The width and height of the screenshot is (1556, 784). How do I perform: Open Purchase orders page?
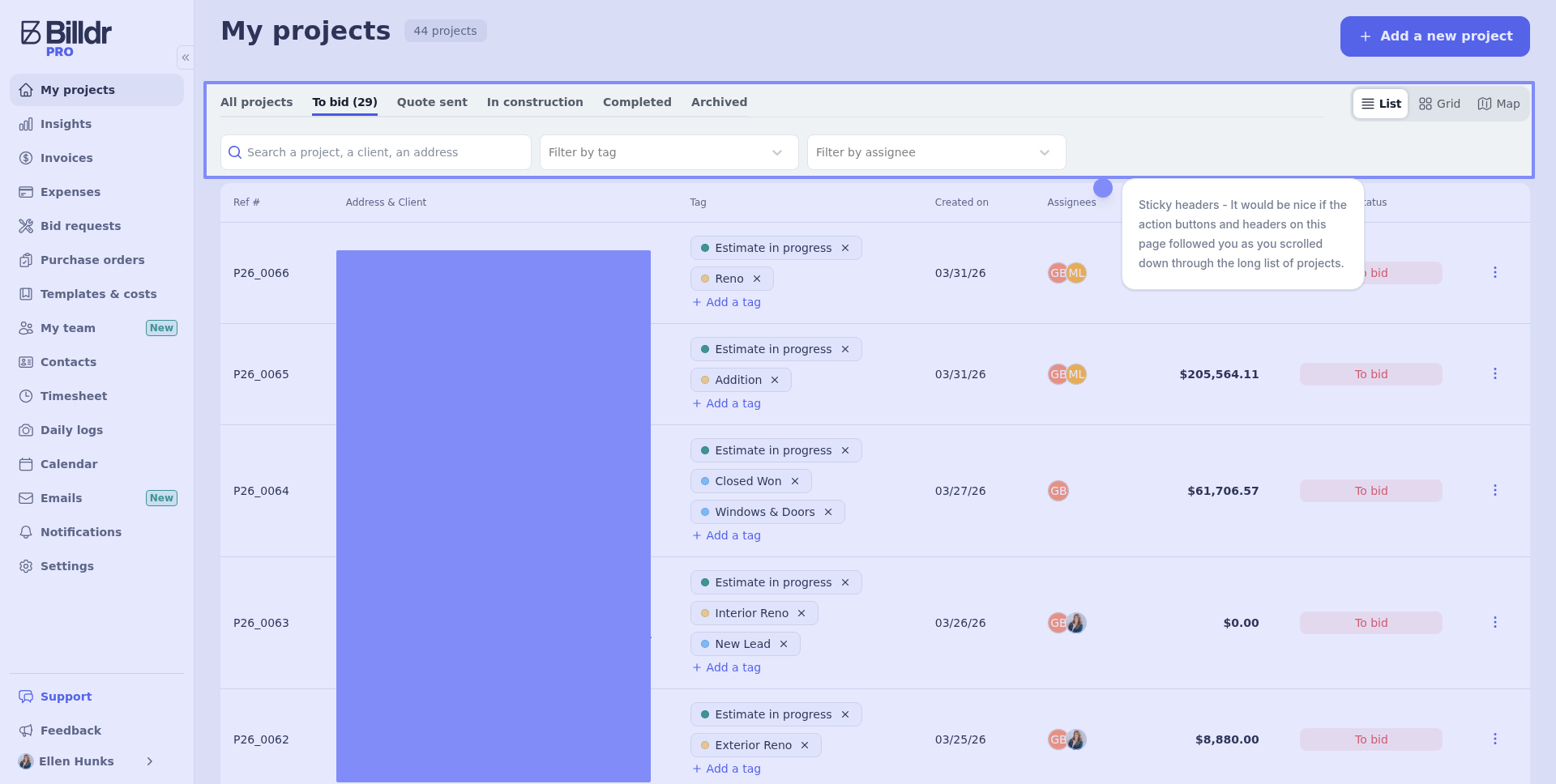[x=92, y=260]
